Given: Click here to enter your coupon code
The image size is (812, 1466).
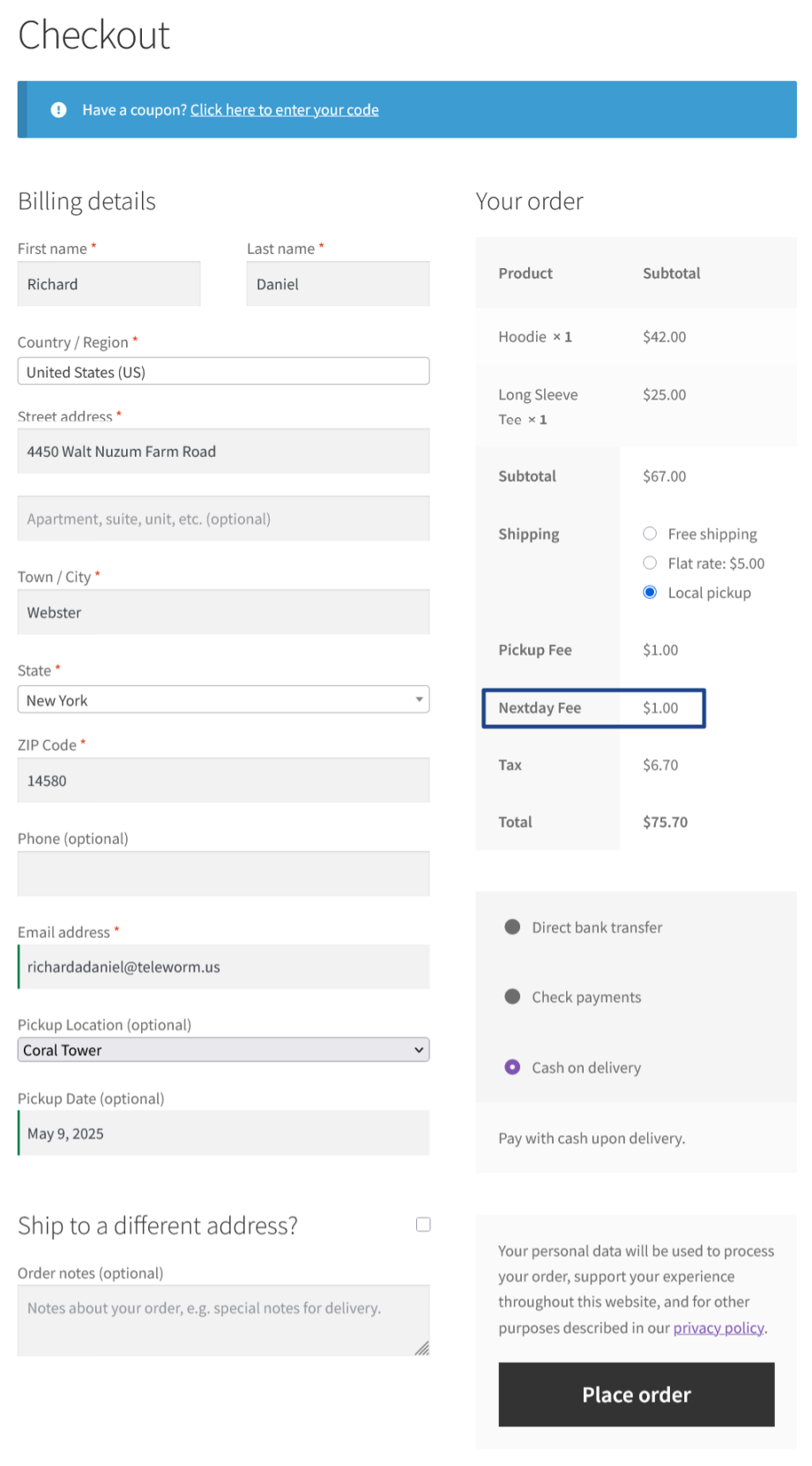Looking at the screenshot, I should click(284, 110).
